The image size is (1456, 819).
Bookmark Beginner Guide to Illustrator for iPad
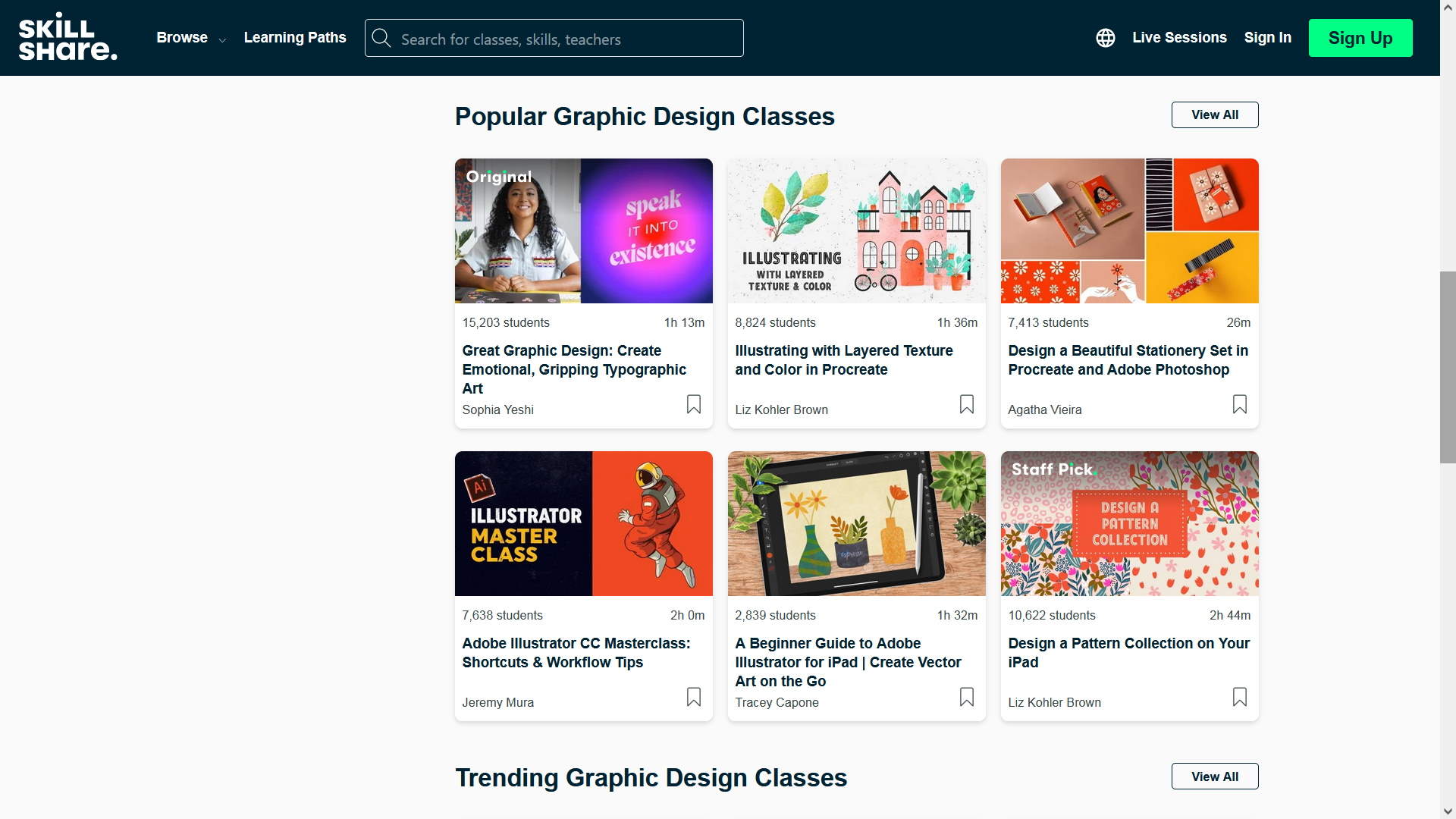tap(967, 697)
